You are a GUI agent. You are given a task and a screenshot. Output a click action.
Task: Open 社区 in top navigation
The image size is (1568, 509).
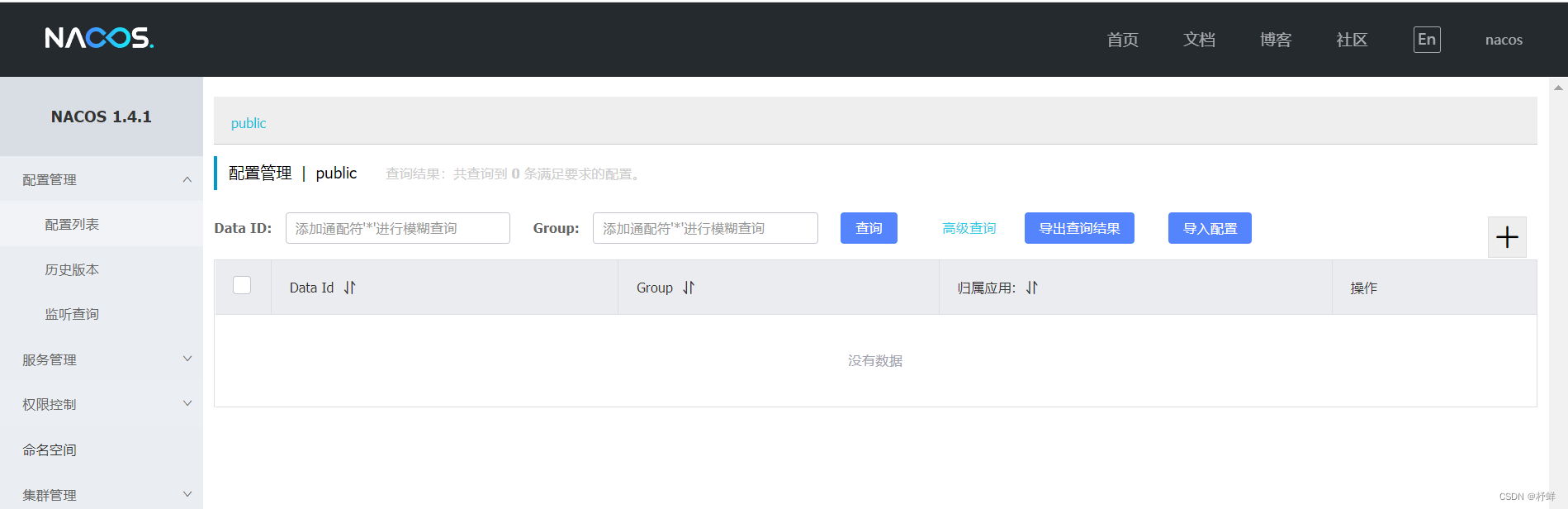click(x=1352, y=40)
